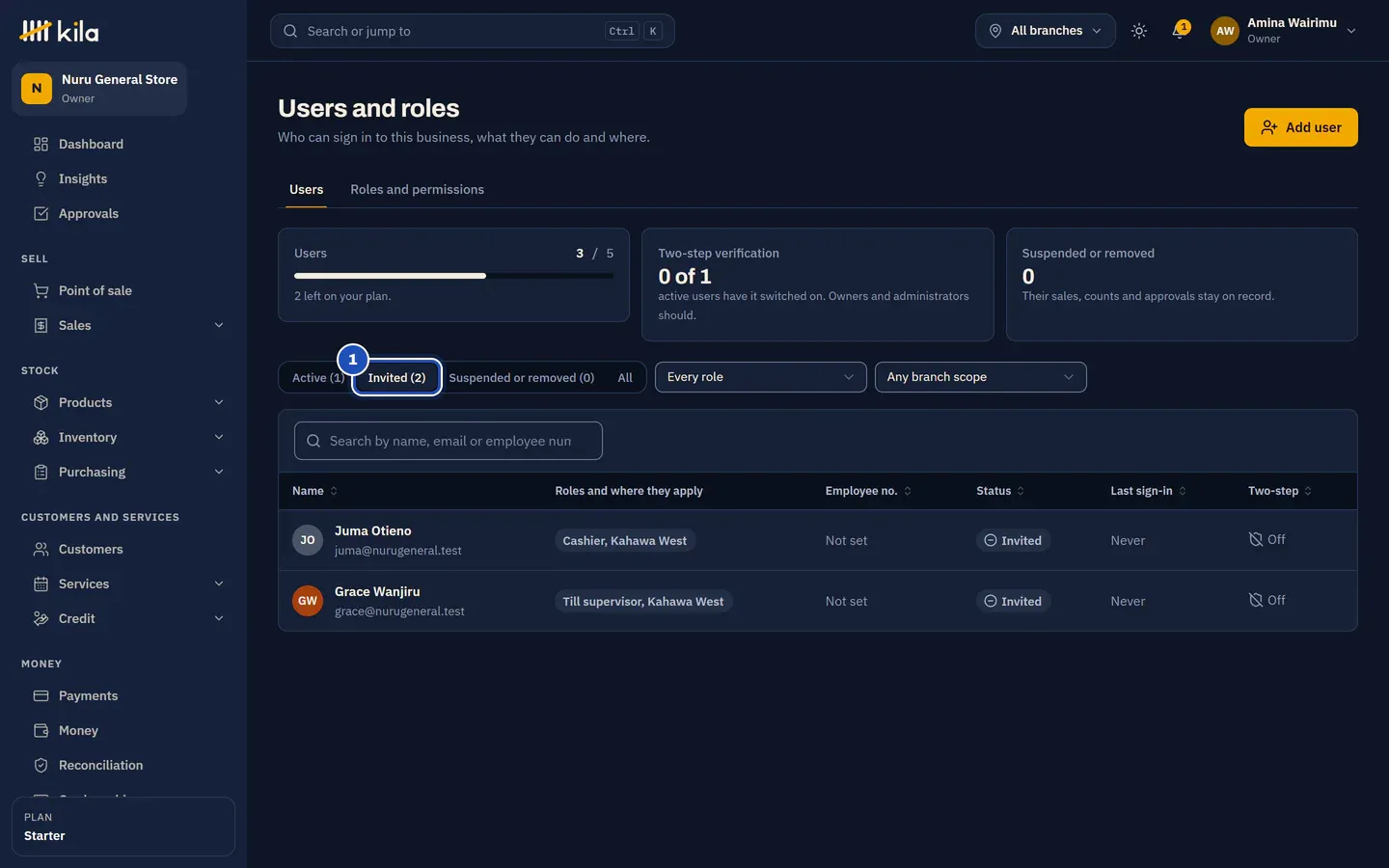Open the Dashboard sidebar icon
Viewport: 1389px width, 868px height.
coord(41,145)
